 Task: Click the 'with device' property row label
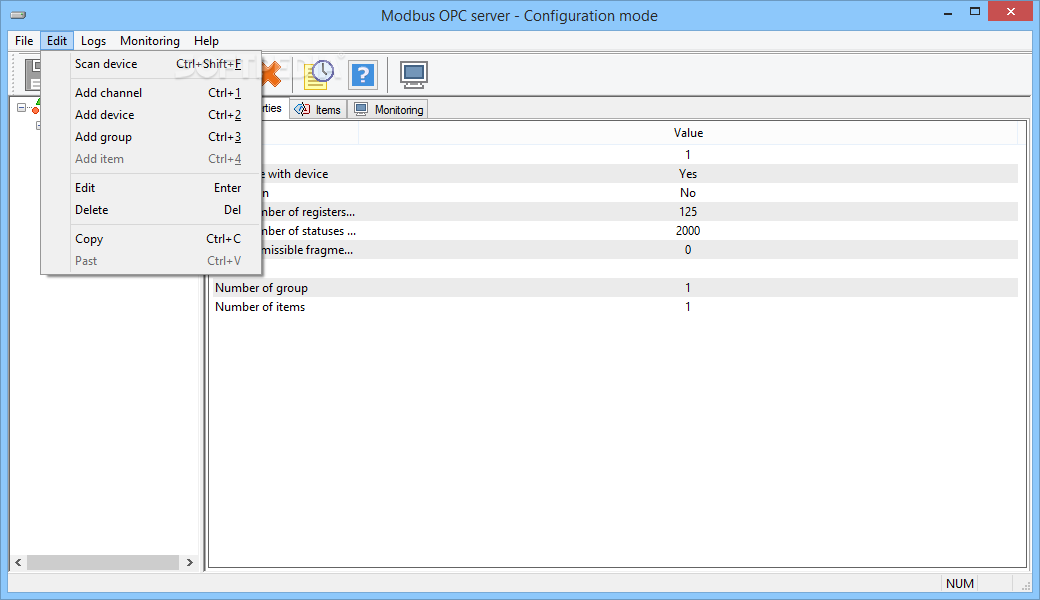[x=298, y=174]
